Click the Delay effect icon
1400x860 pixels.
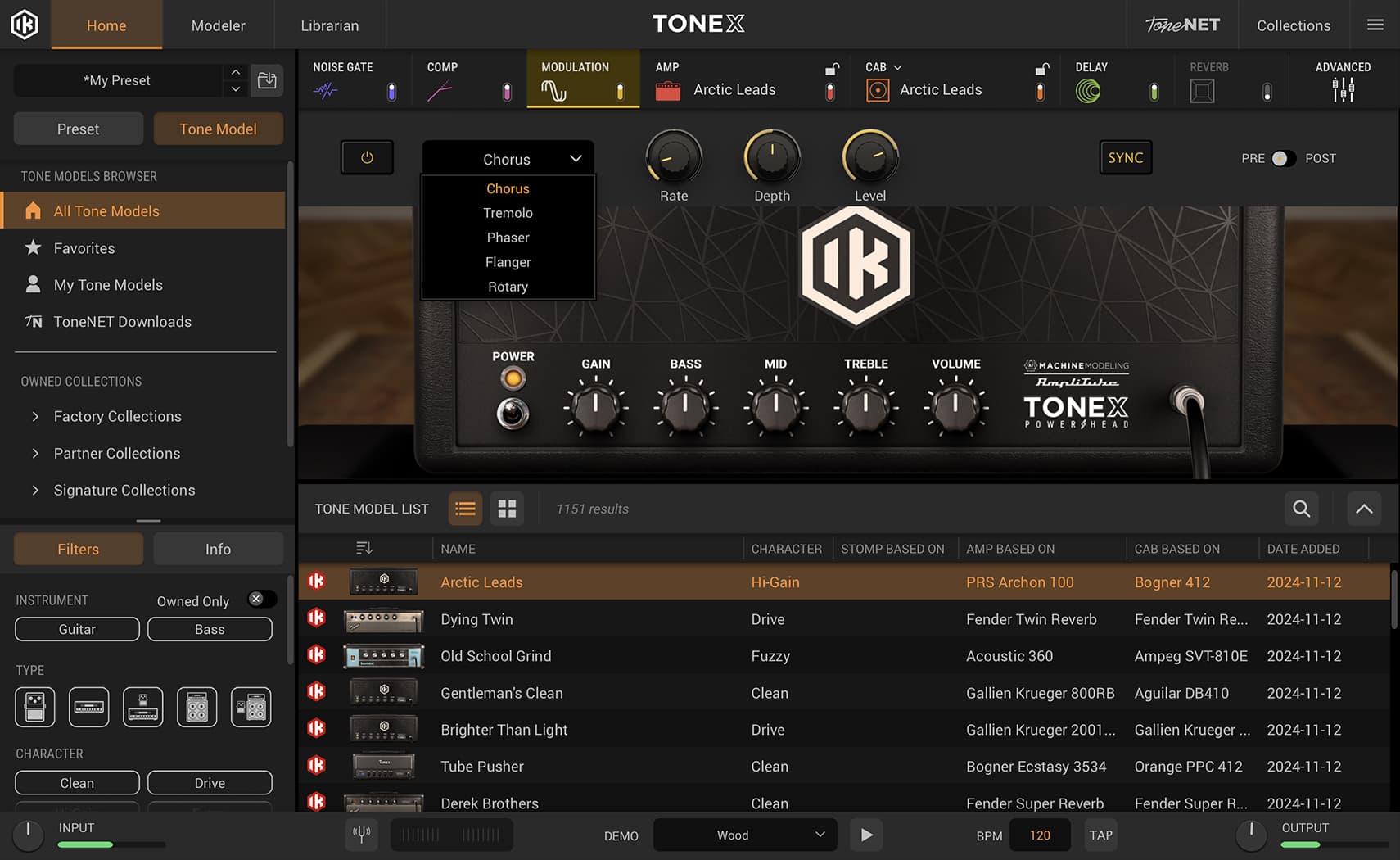click(1089, 90)
